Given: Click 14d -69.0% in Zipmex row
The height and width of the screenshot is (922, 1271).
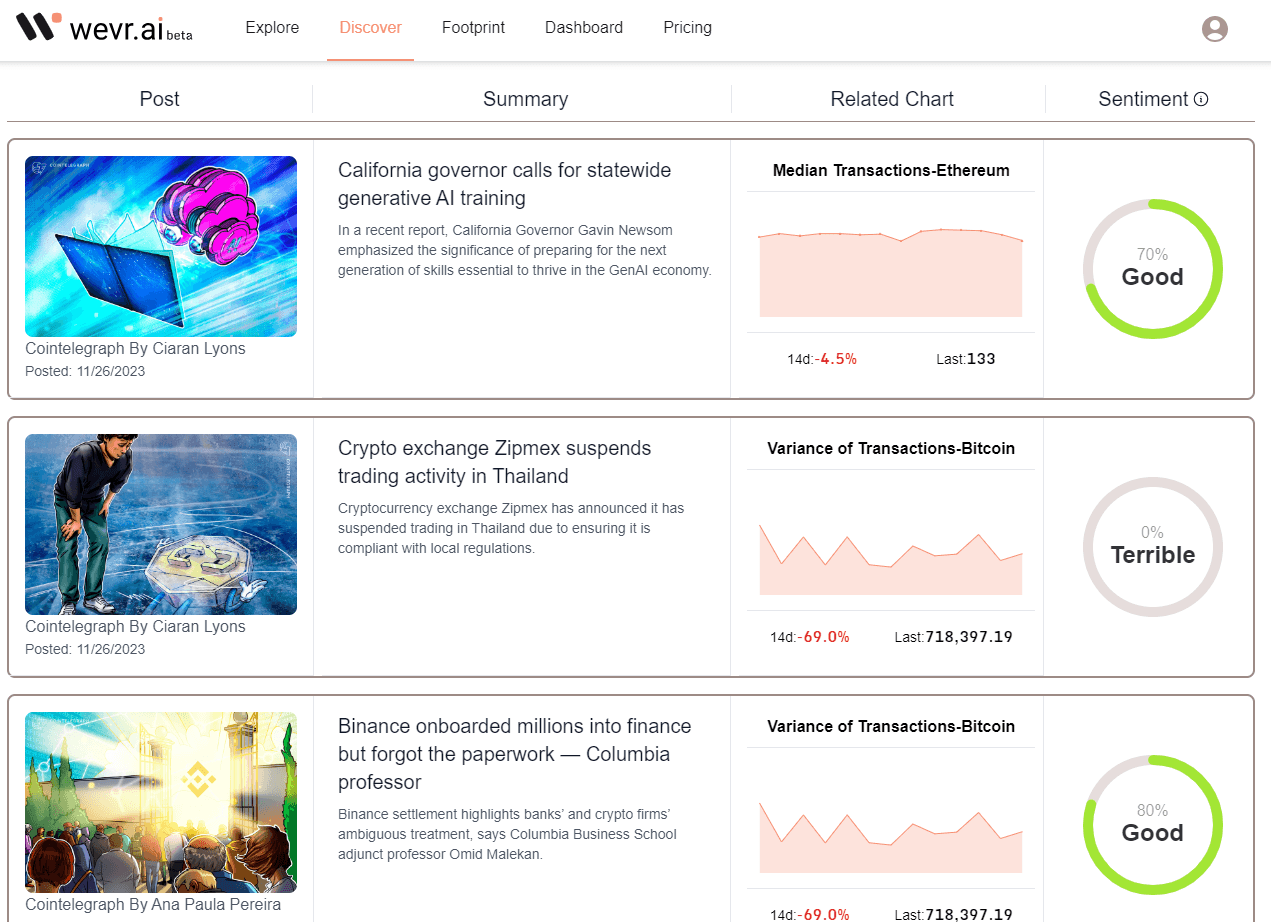Looking at the screenshot, I should pos(810,637).
